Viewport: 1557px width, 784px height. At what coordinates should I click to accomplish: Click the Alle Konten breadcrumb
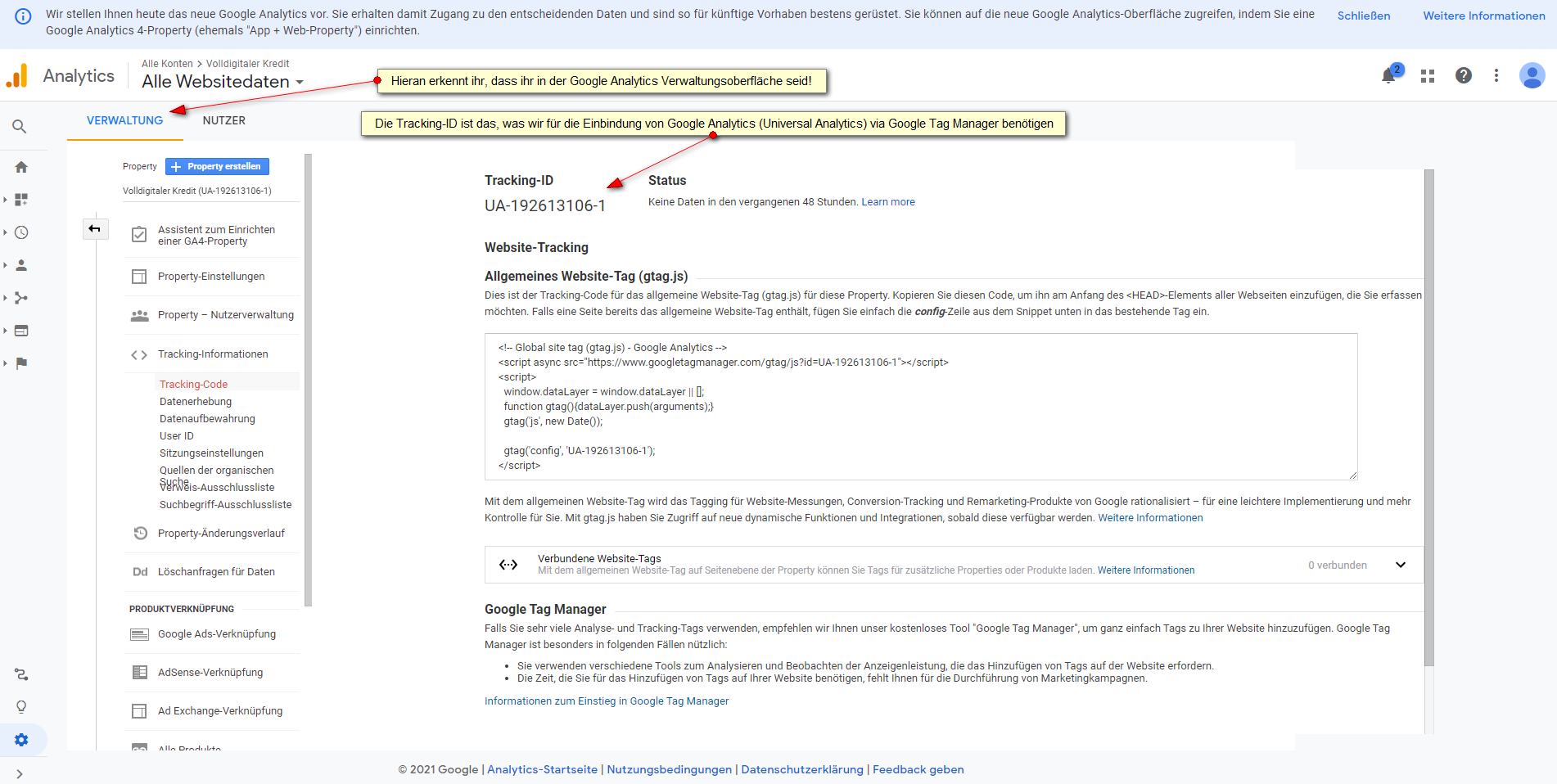point(167,64)
